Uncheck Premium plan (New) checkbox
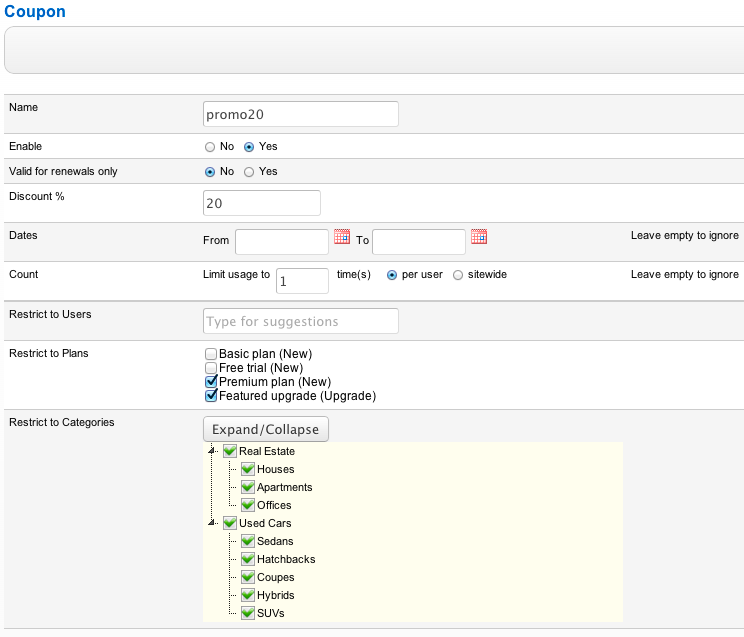Screen dimensions: 744x637 211,382
